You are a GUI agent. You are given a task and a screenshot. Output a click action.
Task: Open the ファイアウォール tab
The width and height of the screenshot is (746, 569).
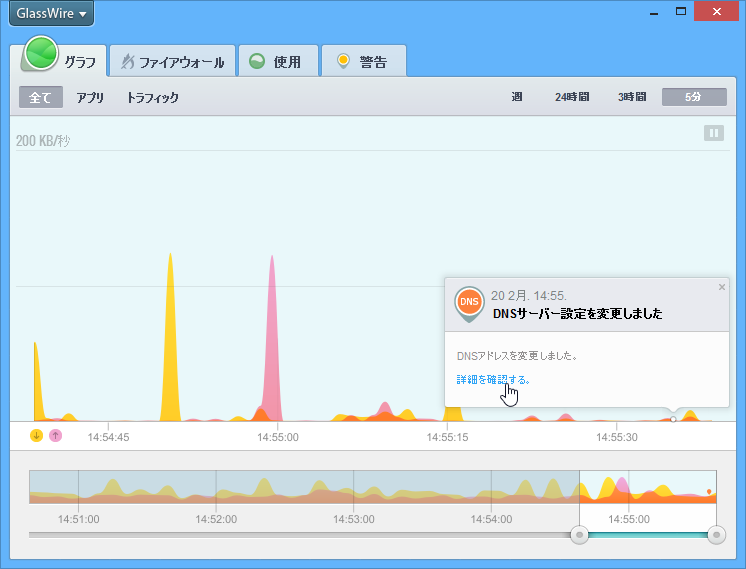(173, 61)
